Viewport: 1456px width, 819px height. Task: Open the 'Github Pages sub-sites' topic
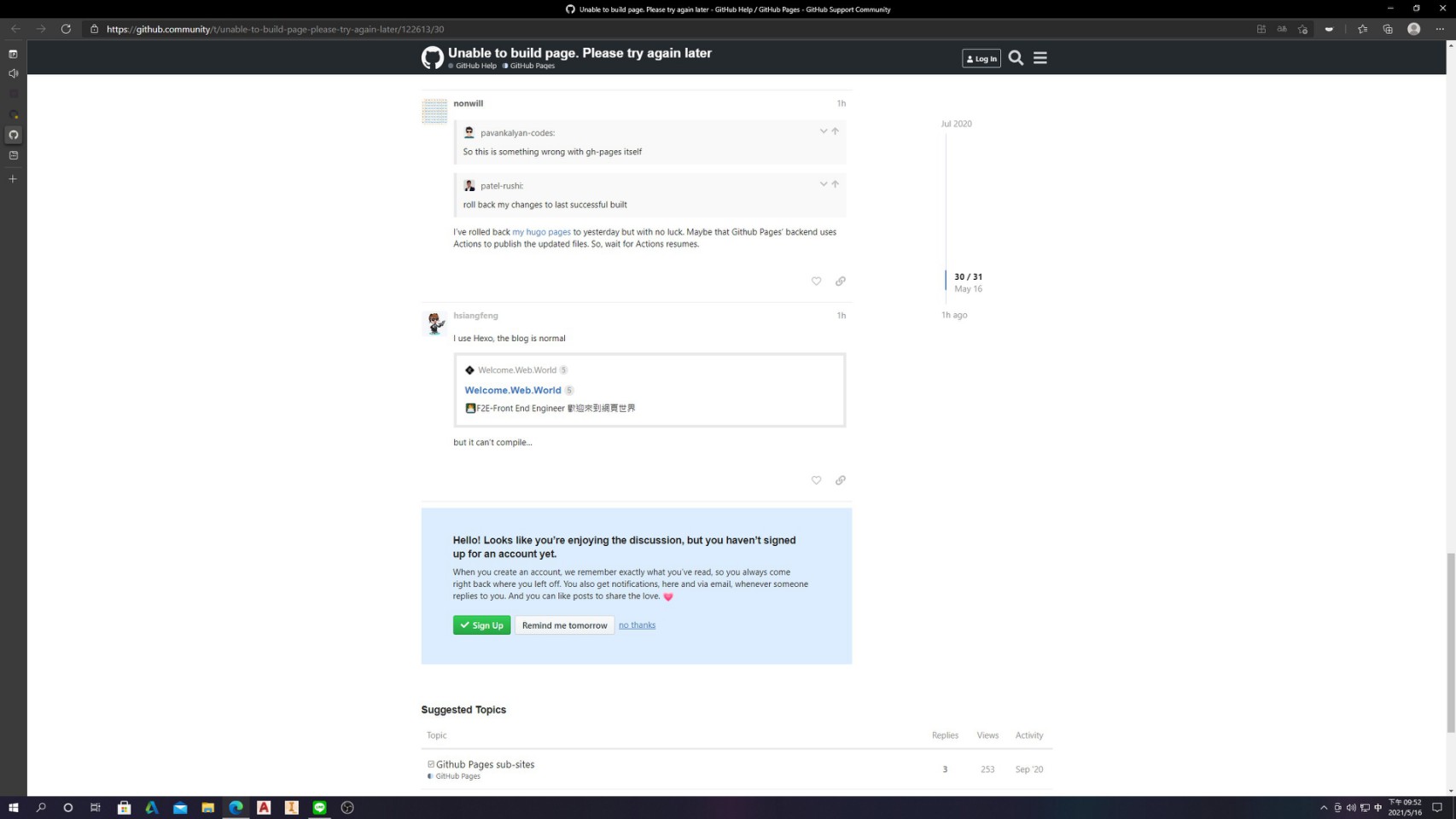[485, 764]
